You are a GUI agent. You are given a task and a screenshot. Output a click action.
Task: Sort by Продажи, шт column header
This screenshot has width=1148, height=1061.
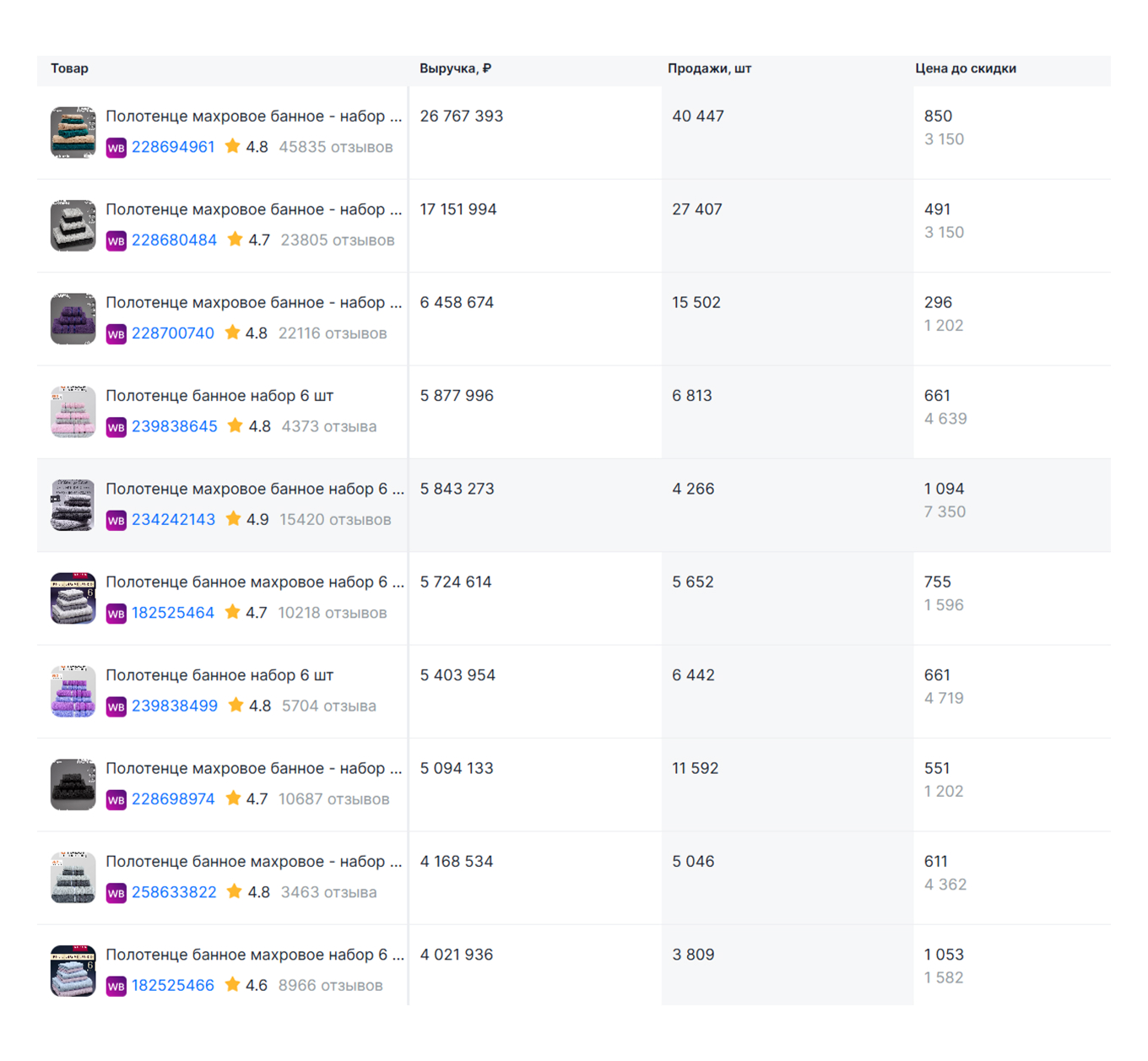click(709, 68)
